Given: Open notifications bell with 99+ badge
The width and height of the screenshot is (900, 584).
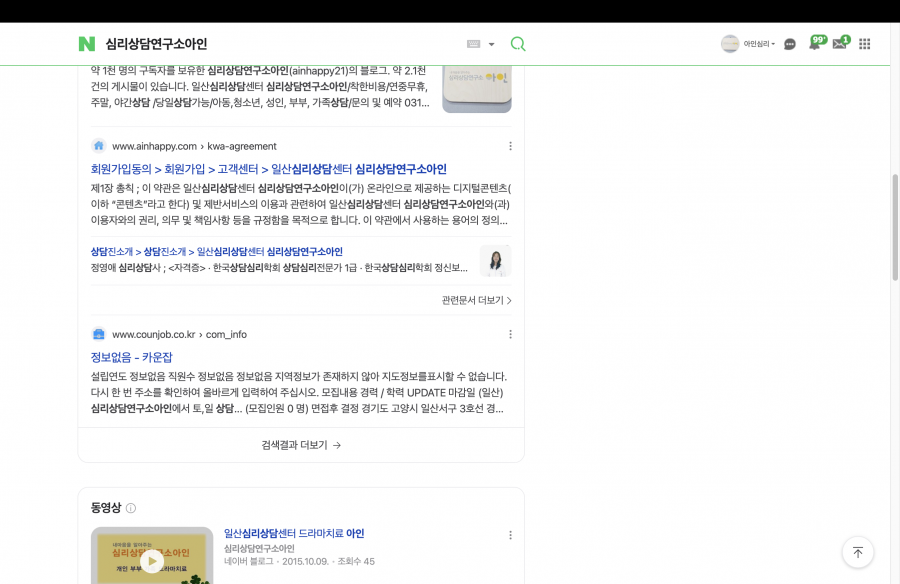Looking at the screenshot, I should tap(815, 44).
